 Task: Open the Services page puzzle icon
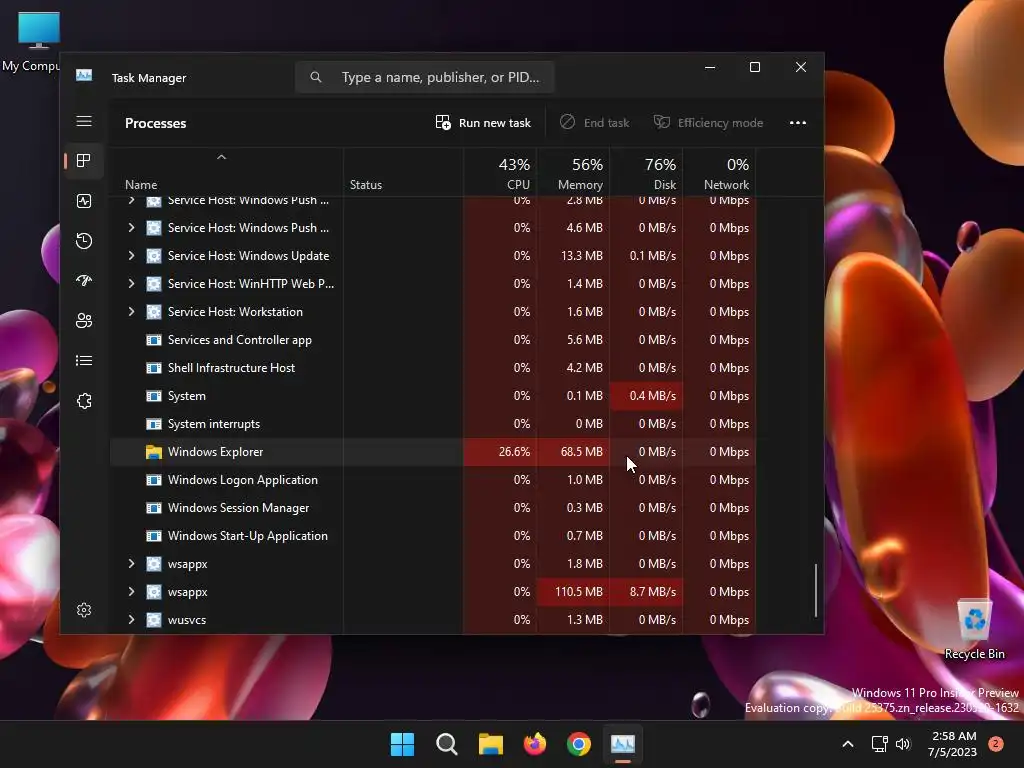coord(84,401)
